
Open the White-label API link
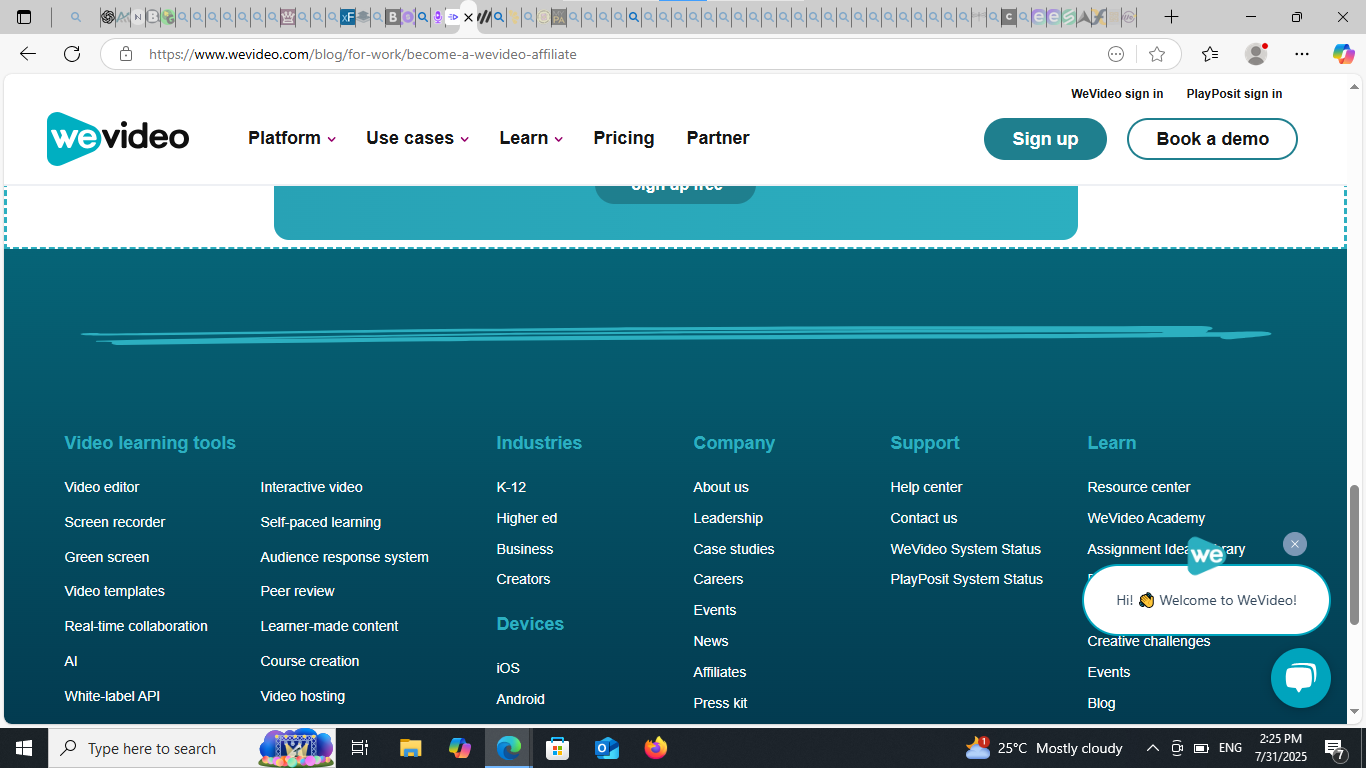[112, 696]
